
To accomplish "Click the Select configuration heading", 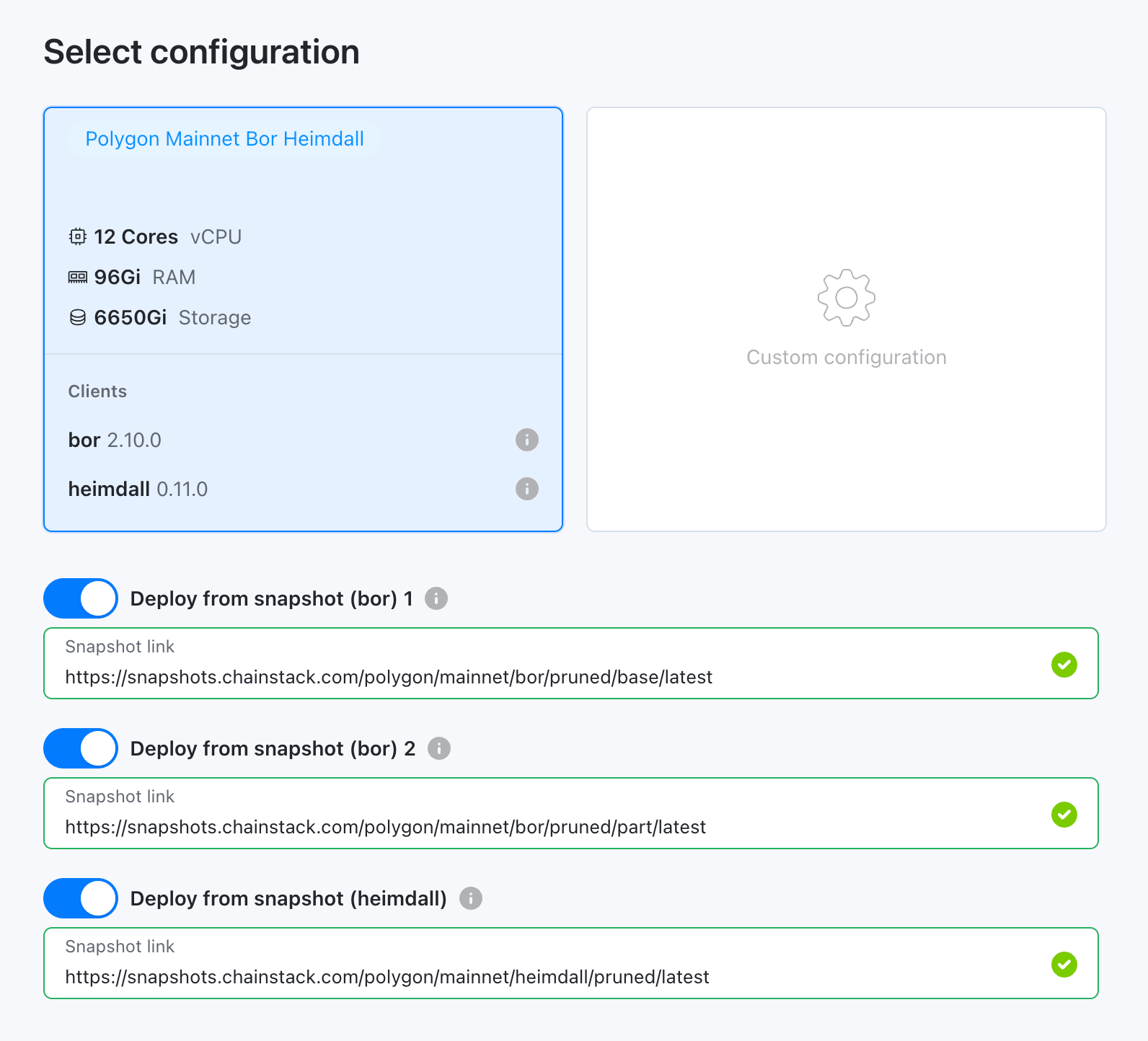I will pos(202,52).
